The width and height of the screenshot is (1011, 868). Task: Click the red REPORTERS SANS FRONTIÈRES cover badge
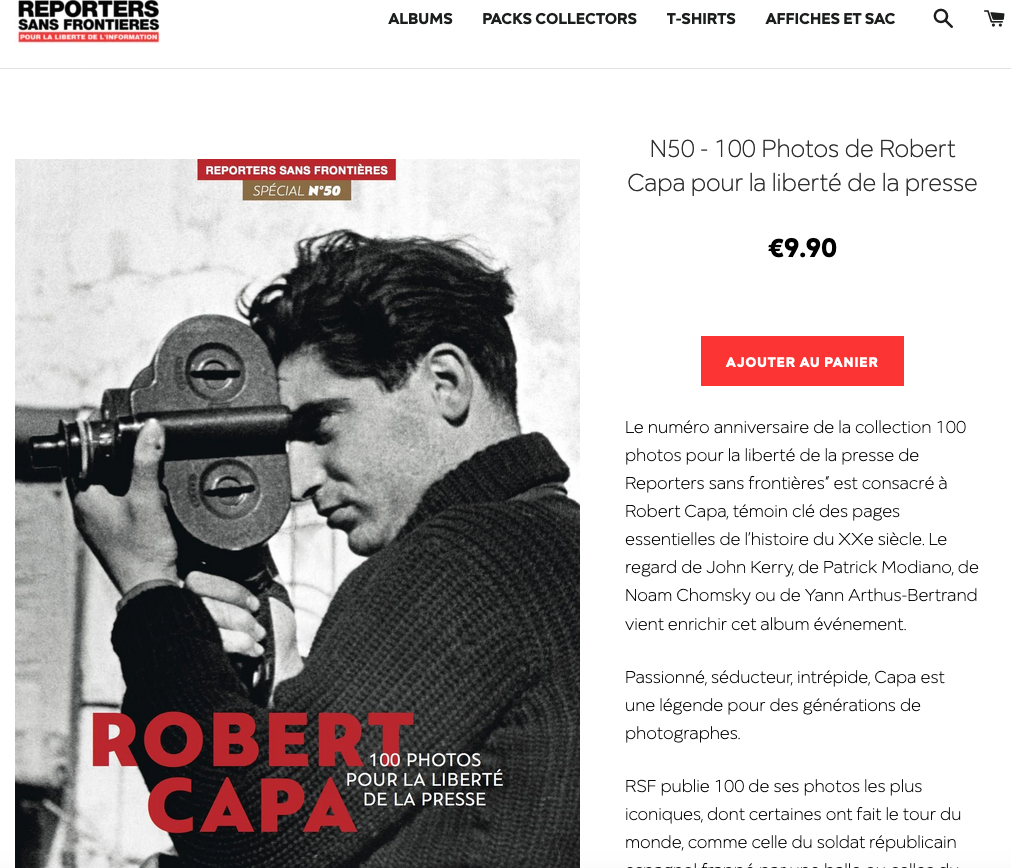[x=297, y=170]
